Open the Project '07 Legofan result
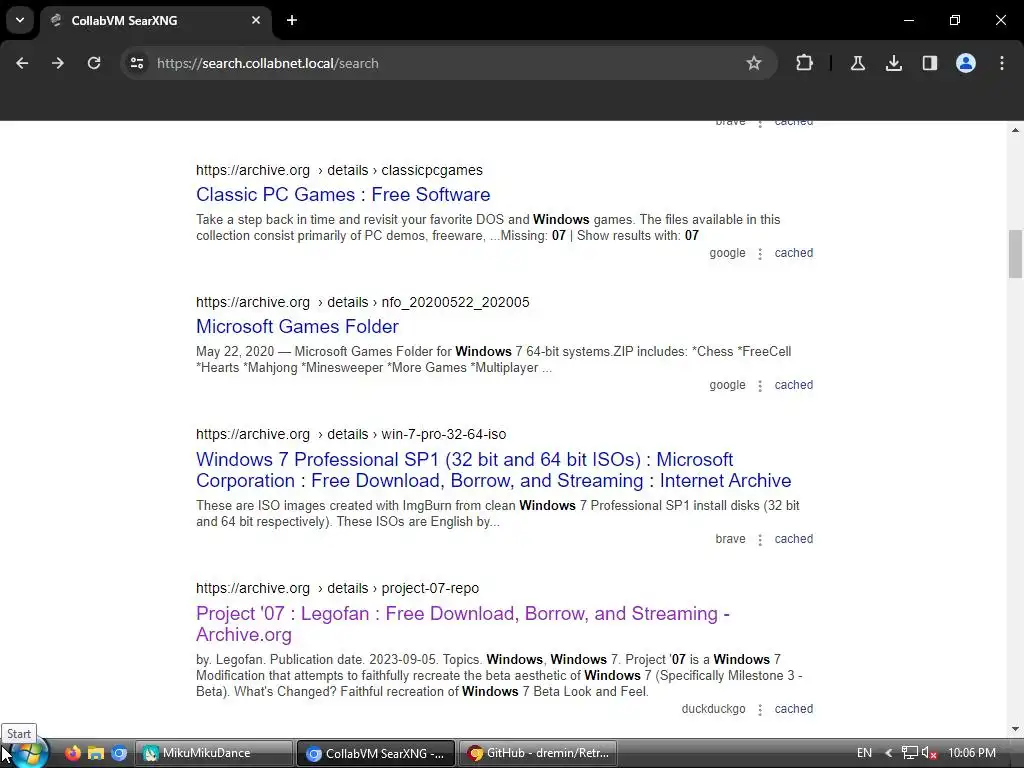Image resolution: width=1024 pixels, height=768 pixels. (462, 624)
